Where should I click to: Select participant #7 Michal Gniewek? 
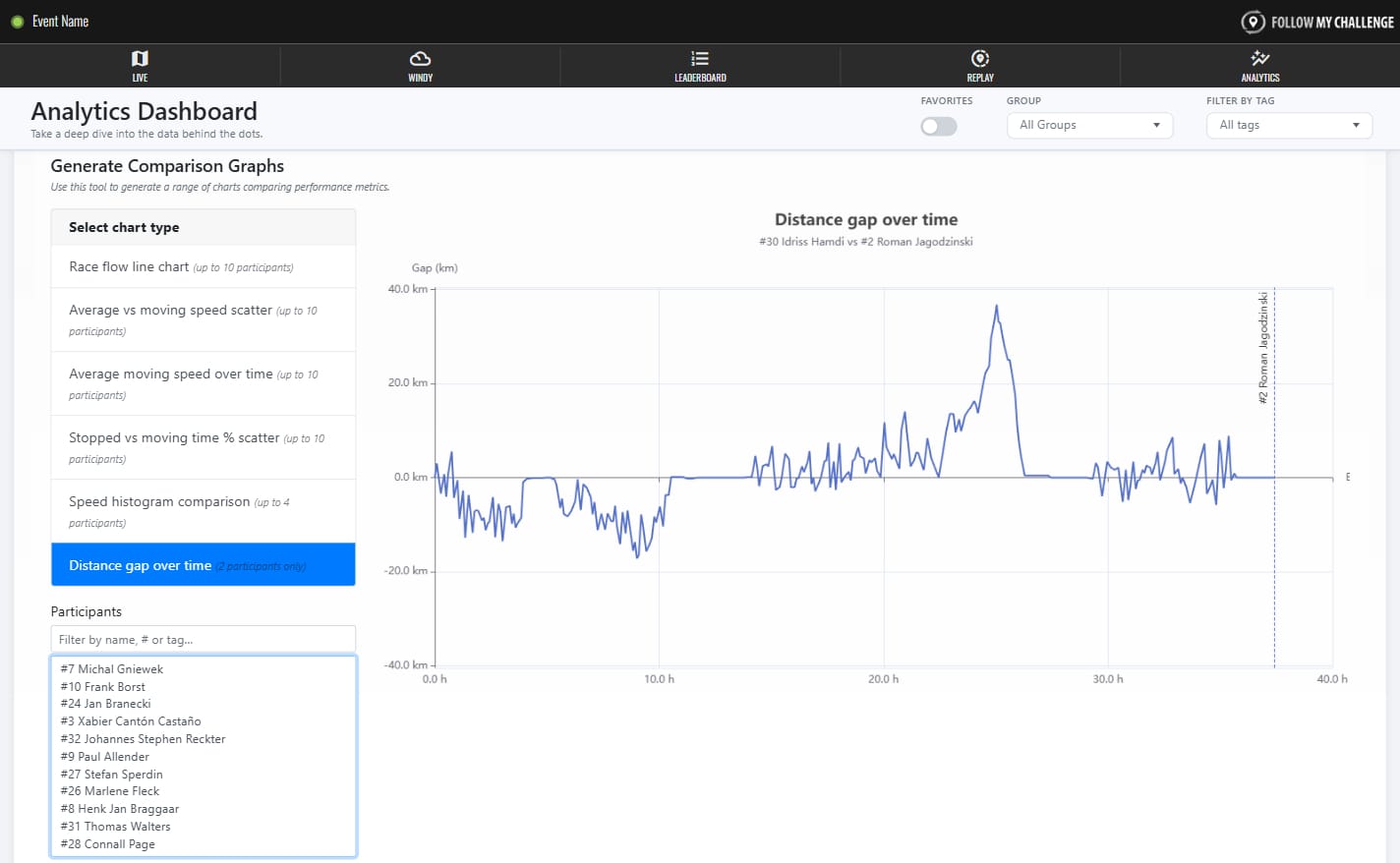coord(112,669)
